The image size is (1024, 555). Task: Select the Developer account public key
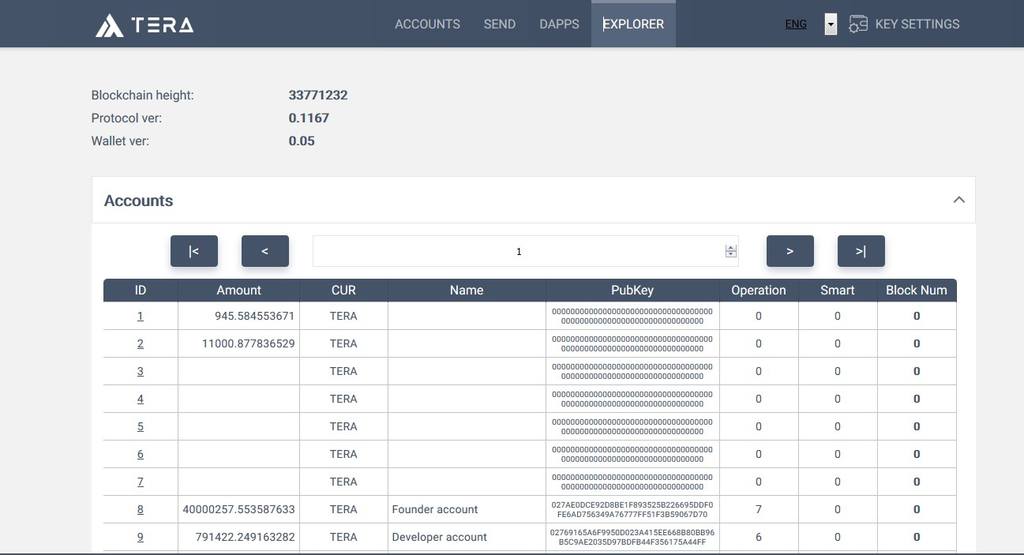[632, 537]
